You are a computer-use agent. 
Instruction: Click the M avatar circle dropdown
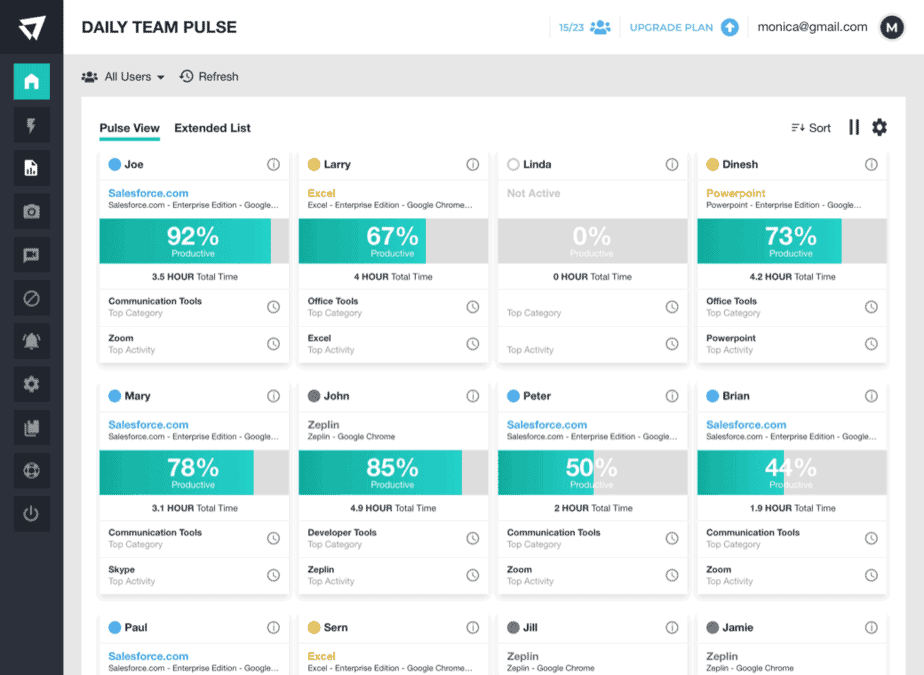(892, 27)
